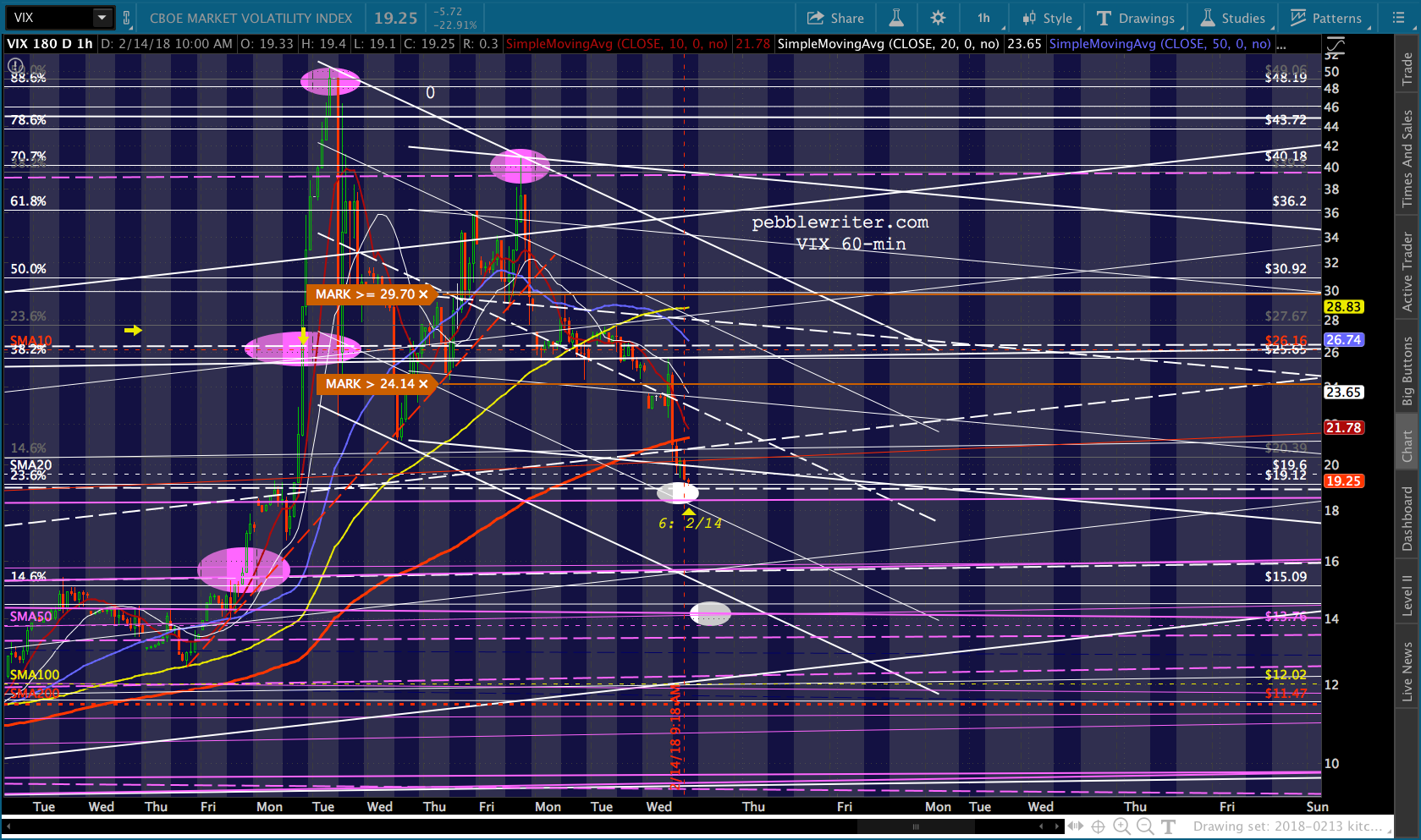This screenshot has width=1421, height=840.
Task: Open the Studies menu
Action: [x=1233, y=18]
